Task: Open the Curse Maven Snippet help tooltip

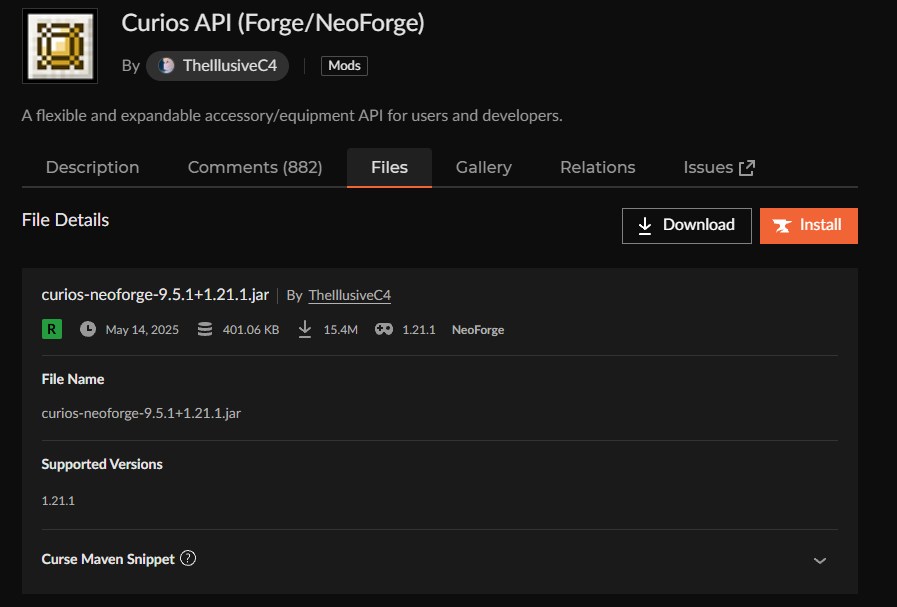Action: pos(188,559)
